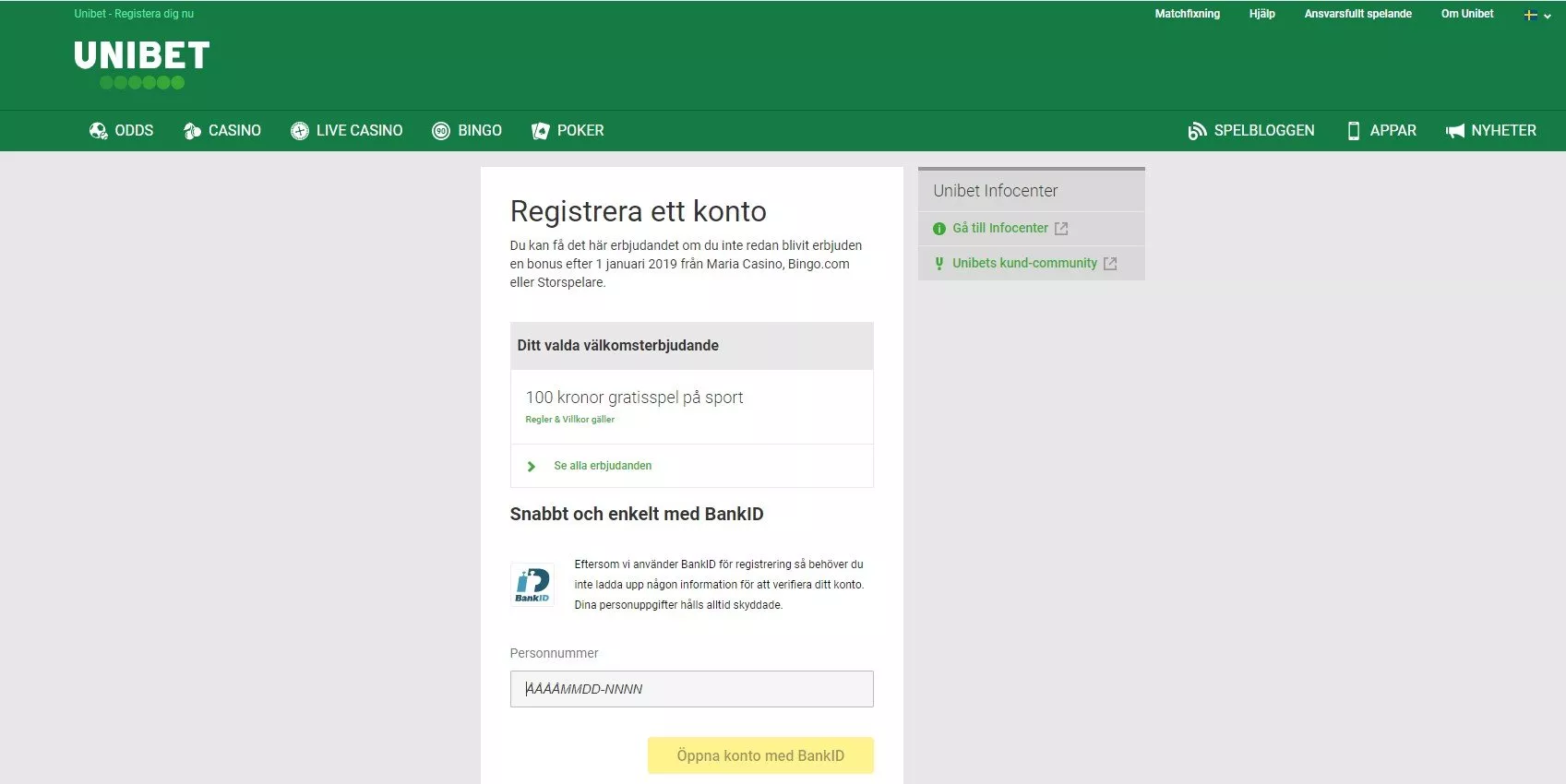Viewport: 1566px width, 784px height.
Task: Open Om Unibet link
Action: coord(1467,14)
